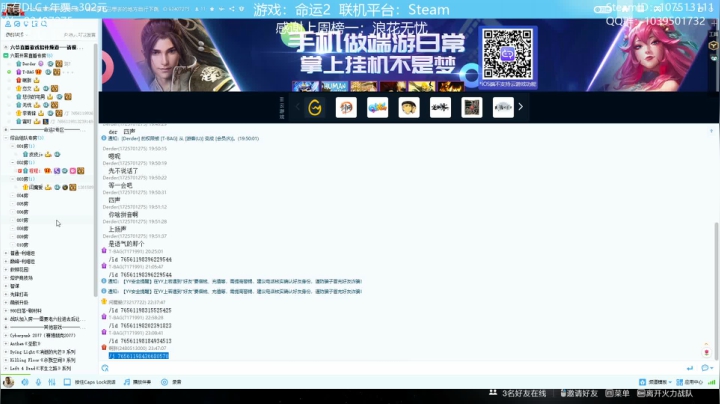
Task: Open the 桌面模板 dropdown
Action: click(x=655, y=382)
